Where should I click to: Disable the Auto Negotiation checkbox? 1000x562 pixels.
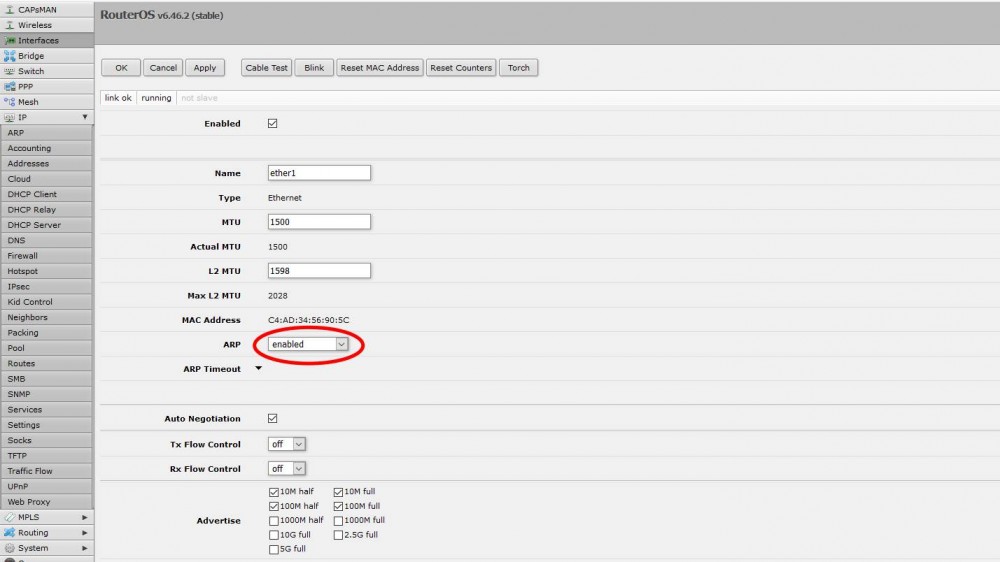point(273,419)
